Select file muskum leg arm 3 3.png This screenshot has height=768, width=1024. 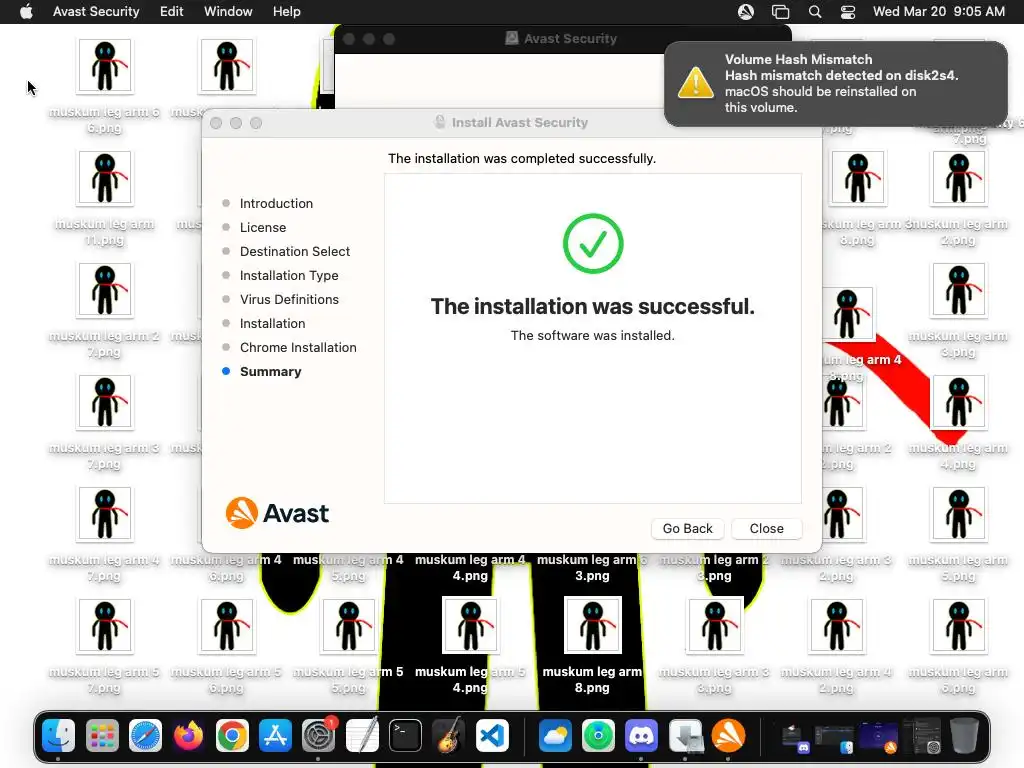(714, 626)
